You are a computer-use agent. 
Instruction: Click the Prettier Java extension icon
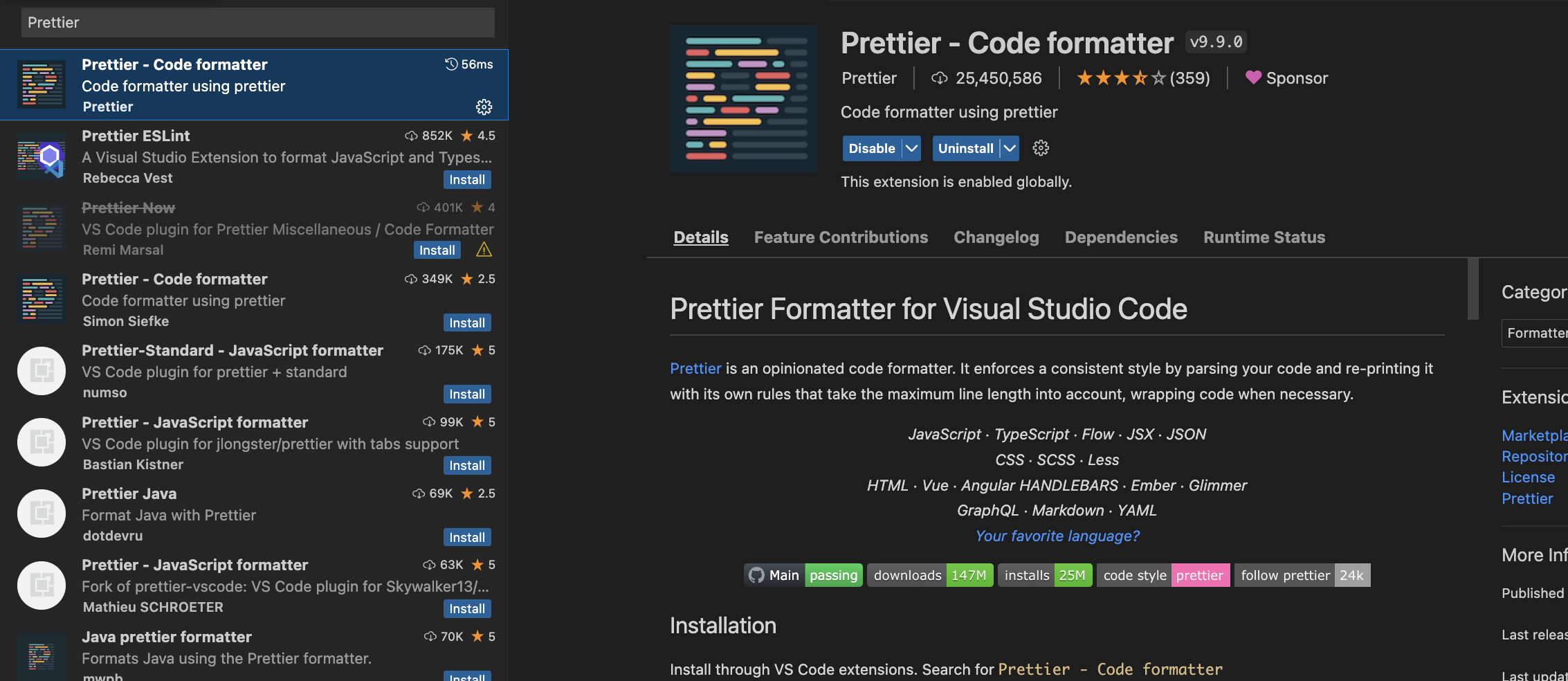pos(42,514)
